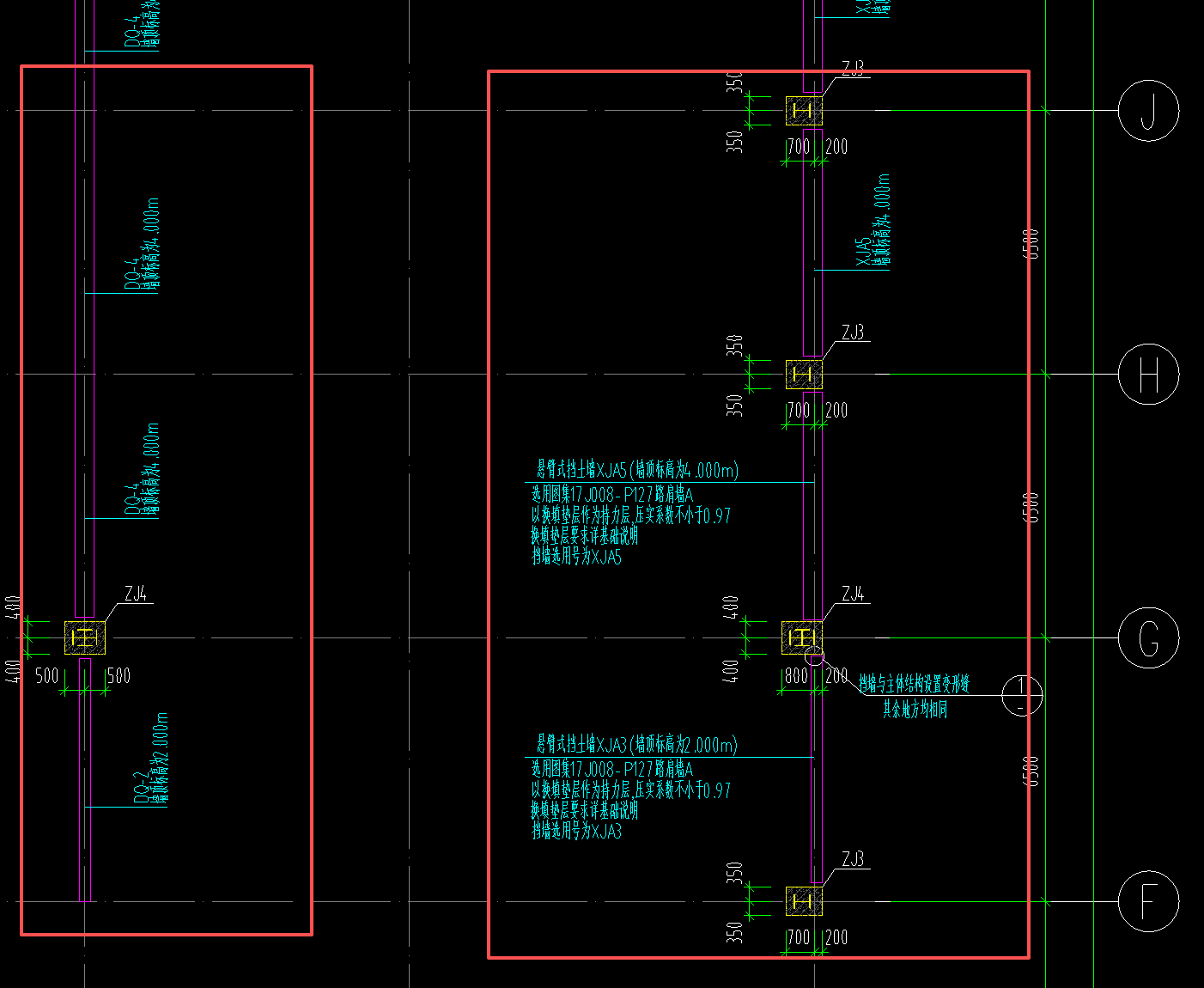This screenshot has width=1204, height=988.
Task: Select the 880 dimension text near axis G
Action: pos(796,676)
